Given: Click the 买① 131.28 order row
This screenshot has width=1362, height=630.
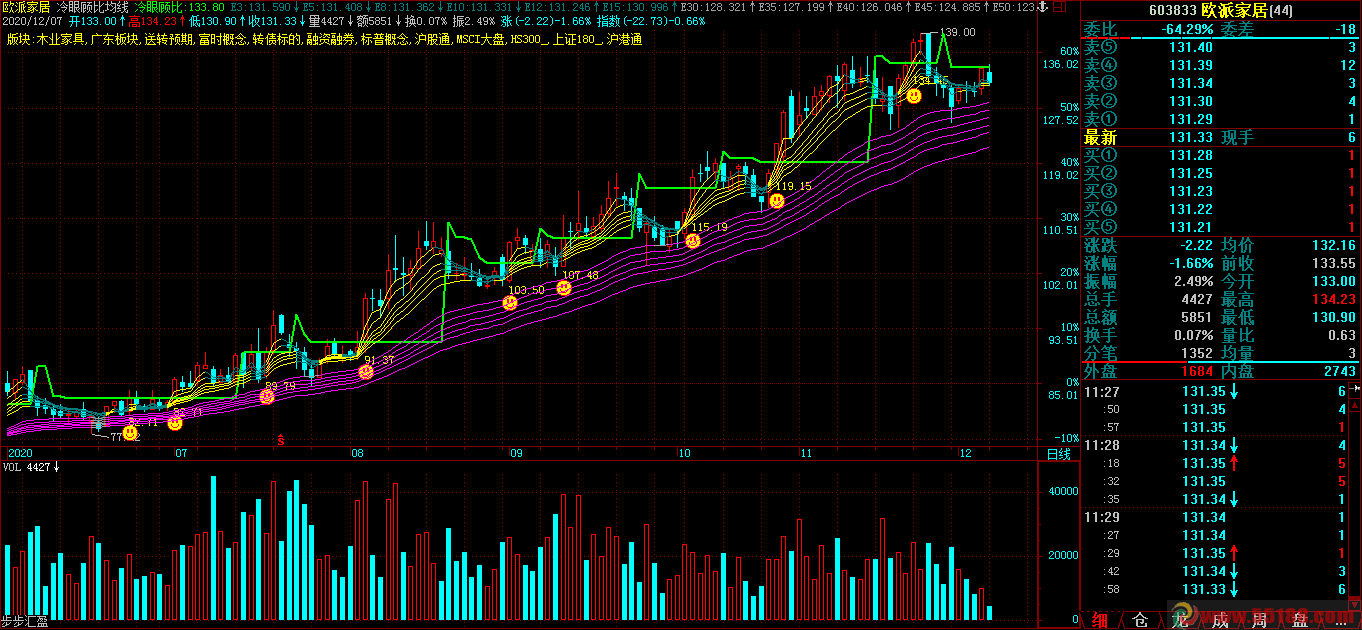Looking at the screenshot, I should point(1221,155).
